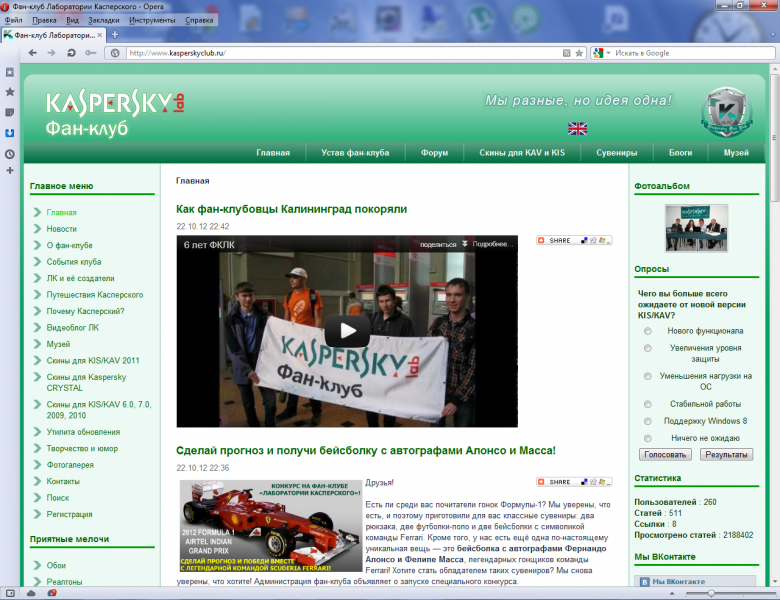
Task: Select Увеличения уровня защиты poll option
Action: tap(648, 348)
